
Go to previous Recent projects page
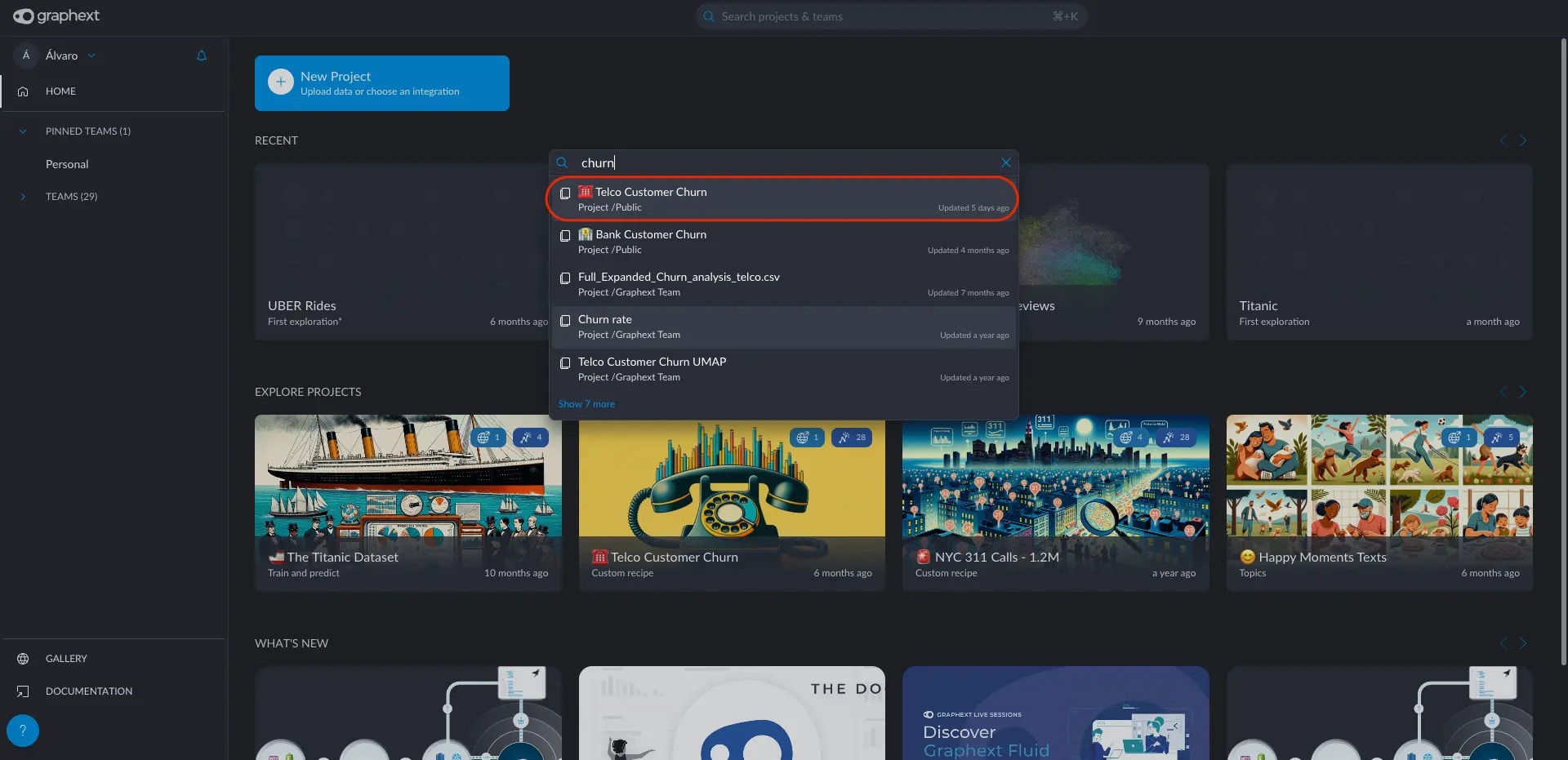click(x=1503, y=140)
